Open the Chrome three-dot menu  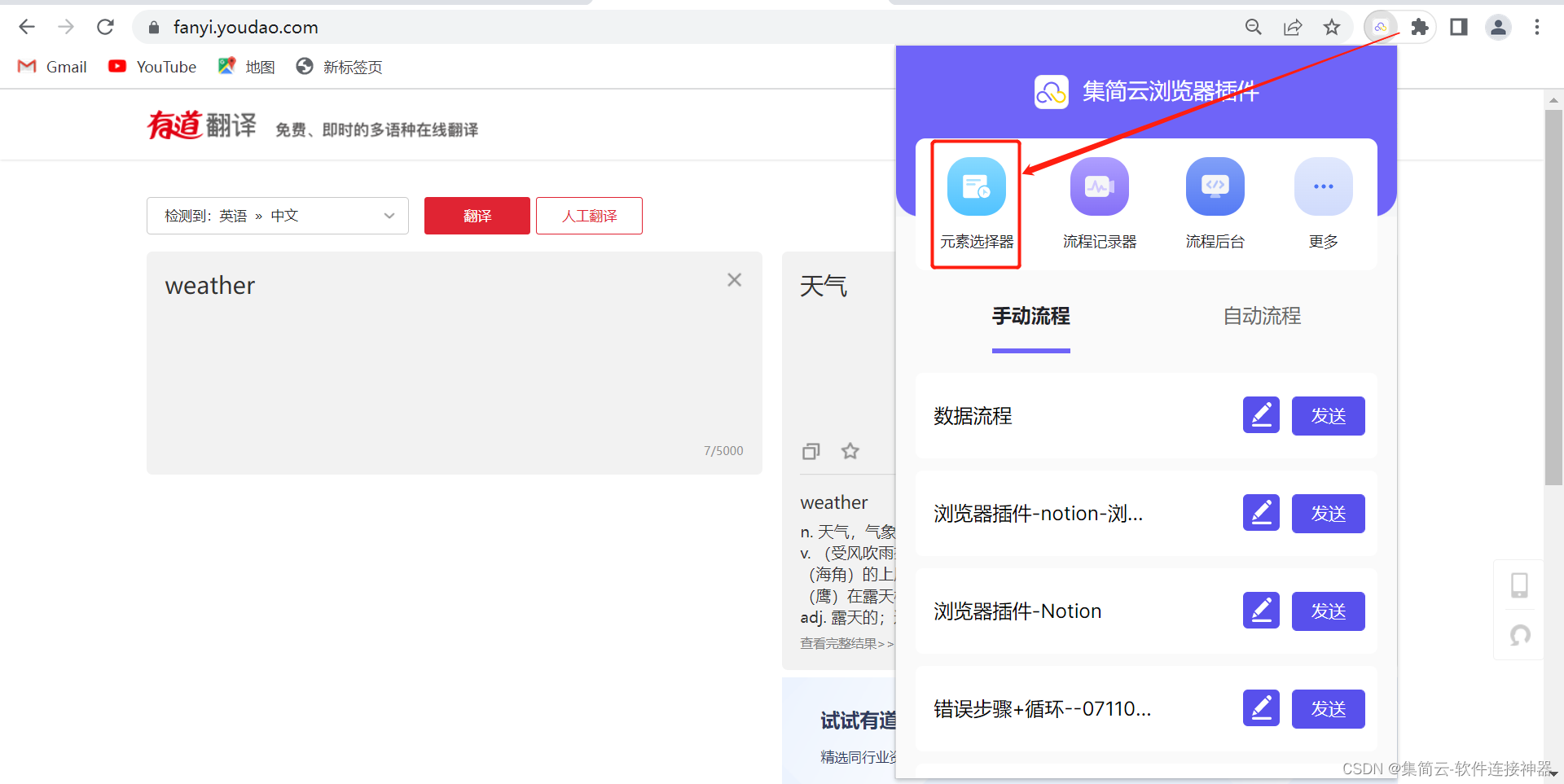coord(1537,28)
